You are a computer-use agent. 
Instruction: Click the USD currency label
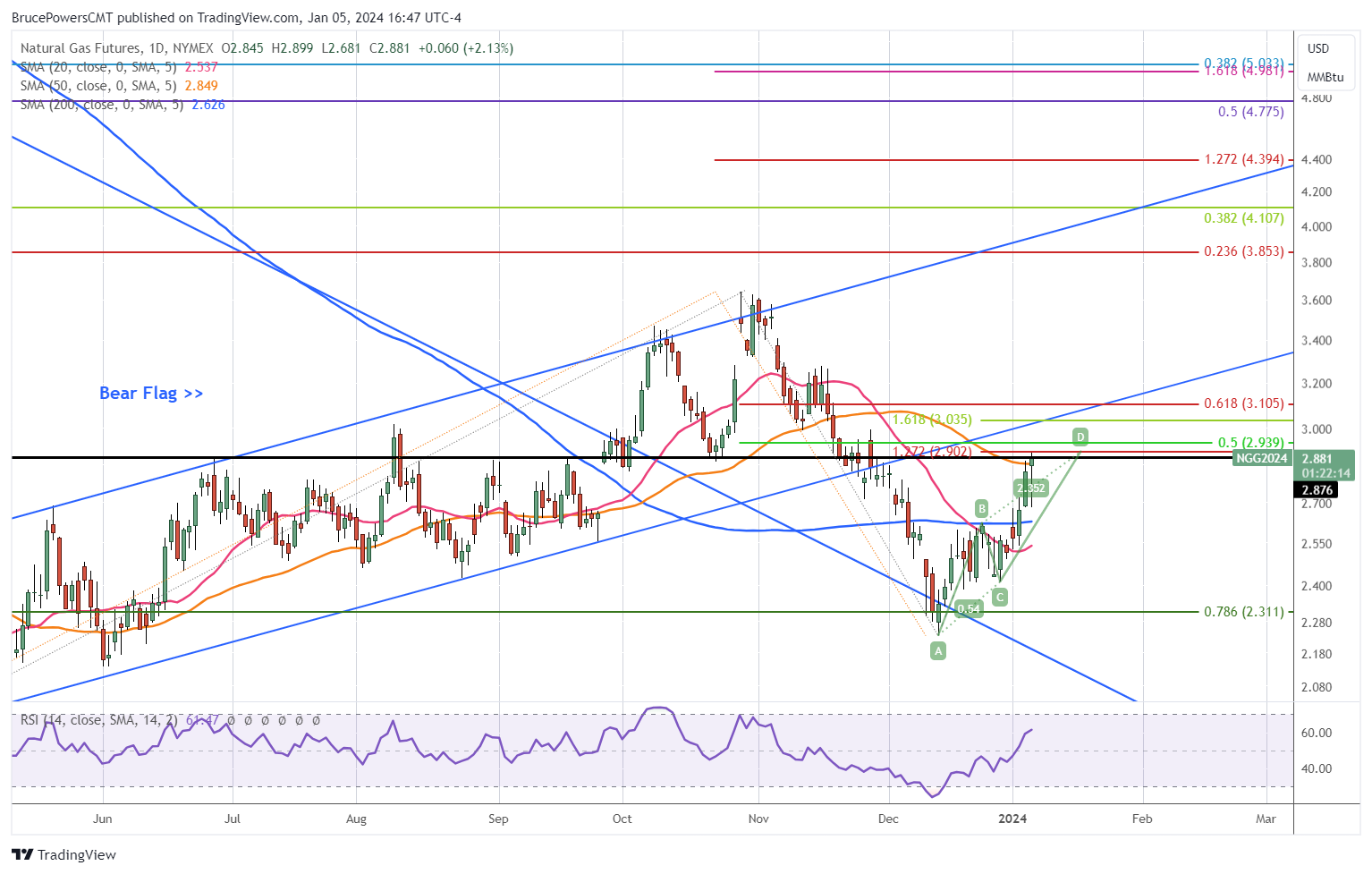(x=1318, y=48)
